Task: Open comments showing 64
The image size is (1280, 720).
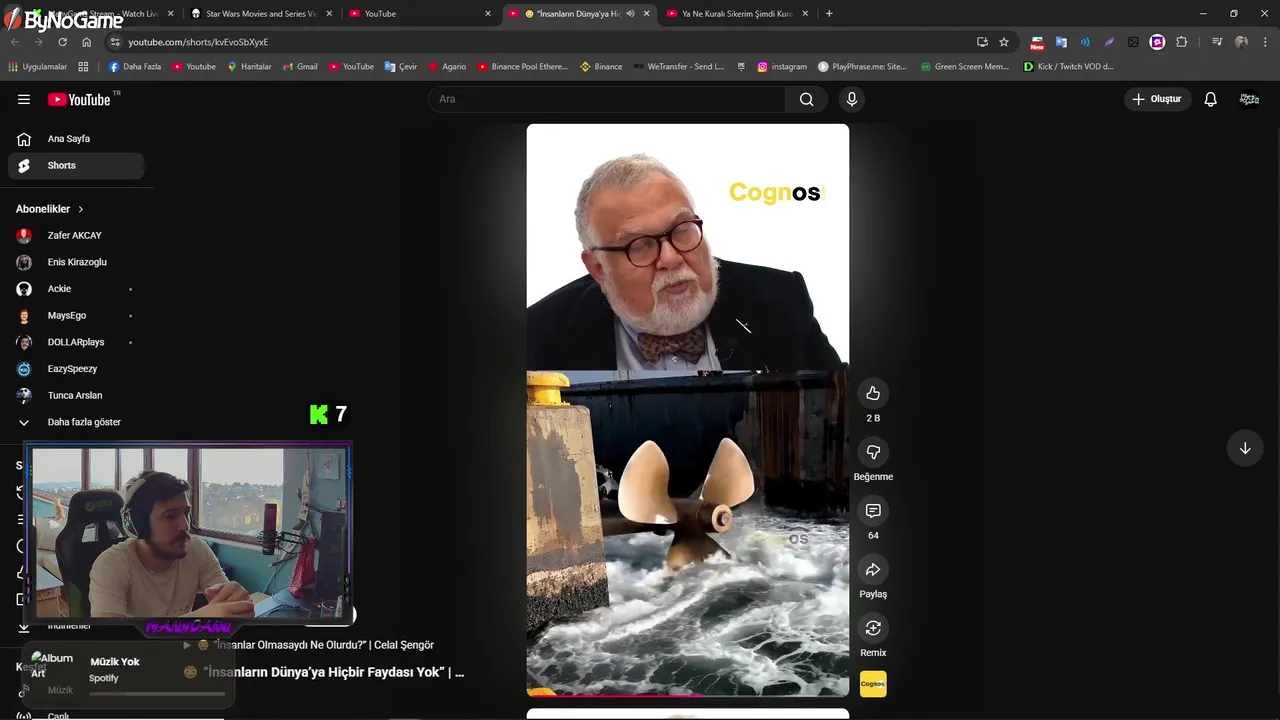Action: click(873, 511)
